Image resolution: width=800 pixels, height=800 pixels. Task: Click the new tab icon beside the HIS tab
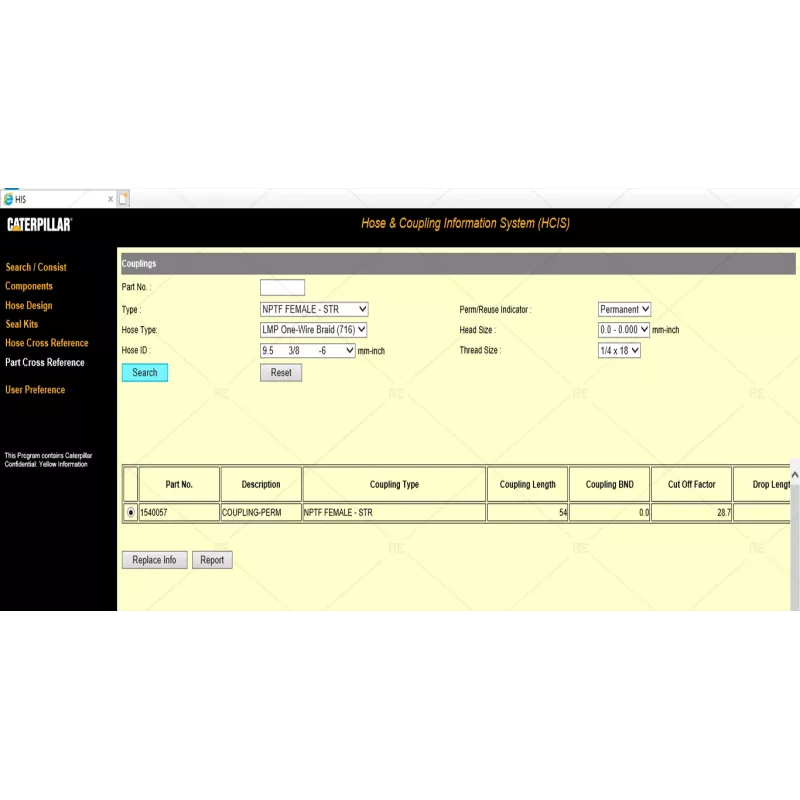click(124, 198)
